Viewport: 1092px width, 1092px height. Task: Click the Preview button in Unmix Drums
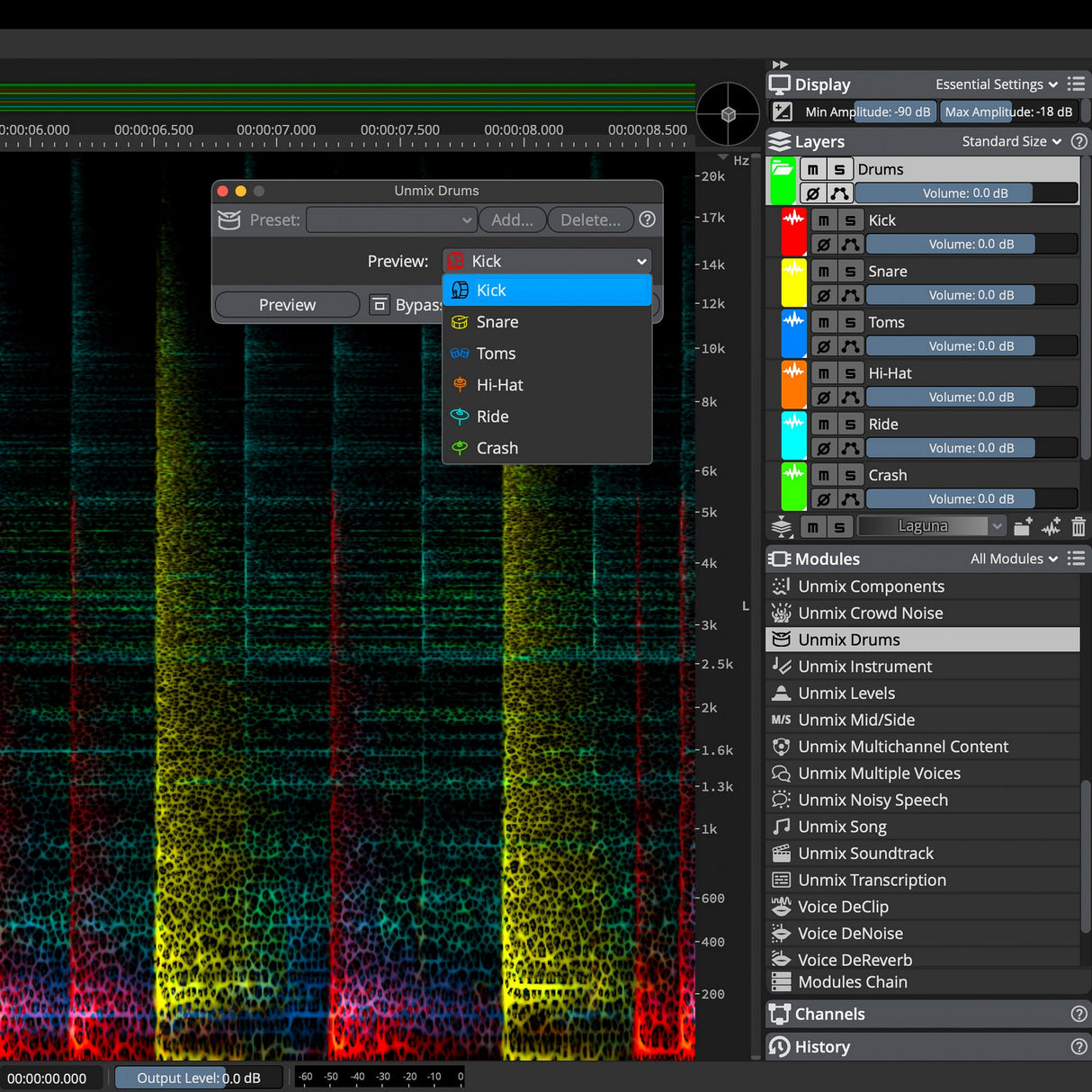click(286, 304)
